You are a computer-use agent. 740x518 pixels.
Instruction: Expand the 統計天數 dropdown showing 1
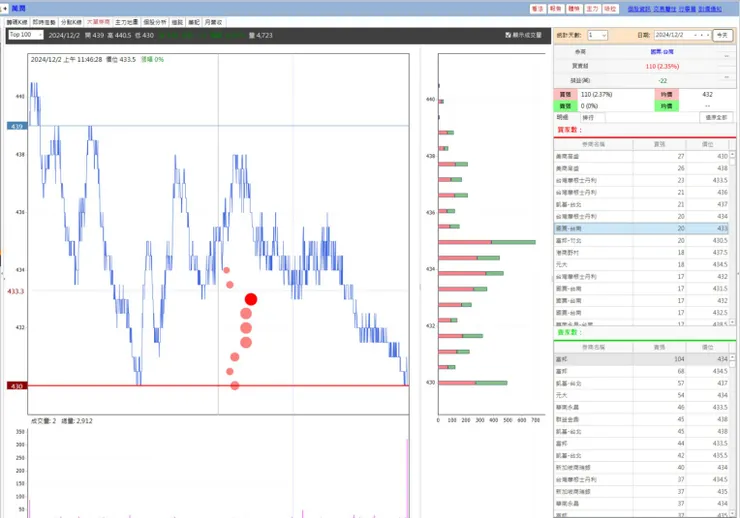597,35
